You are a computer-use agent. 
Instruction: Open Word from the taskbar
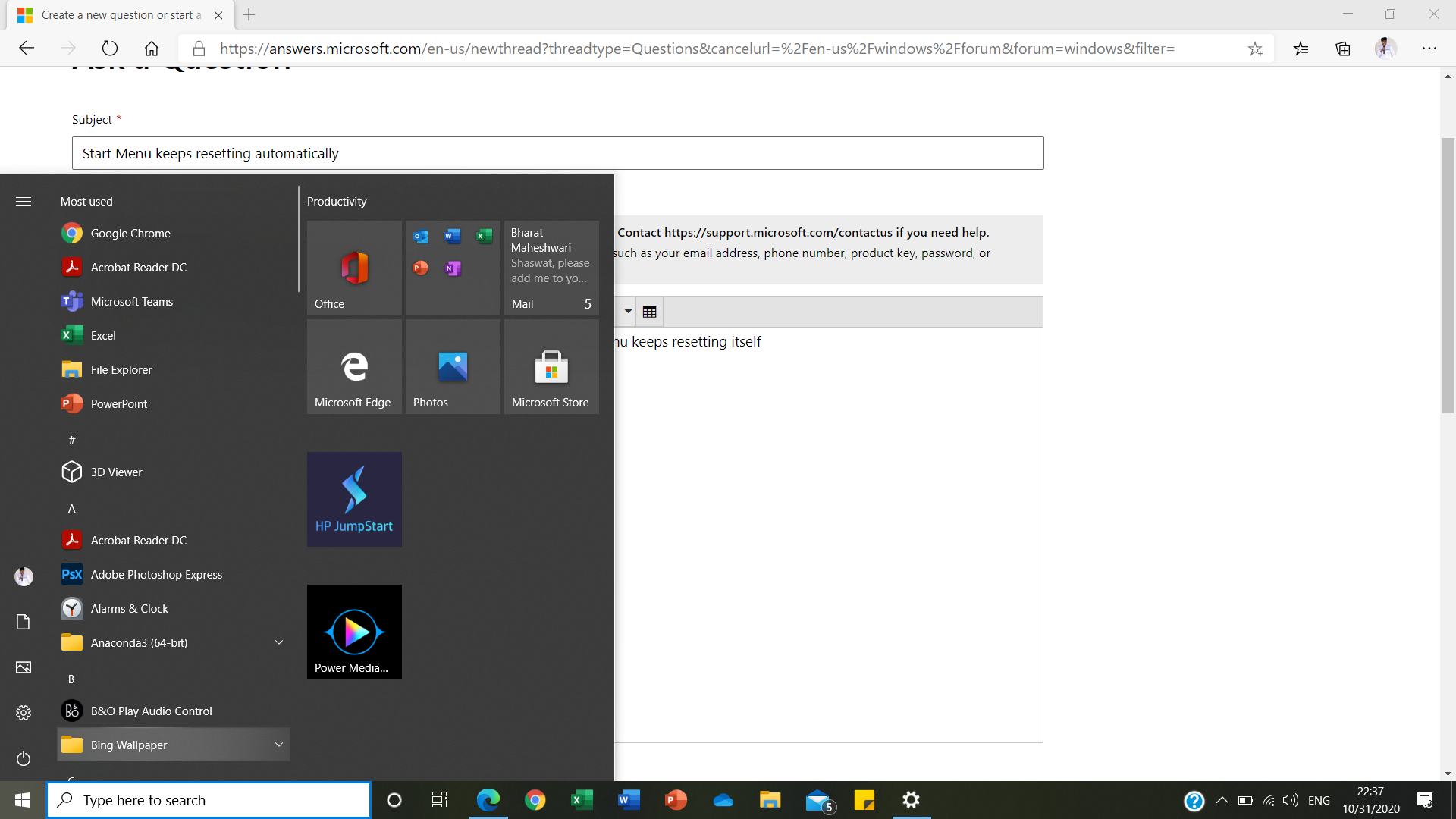tap(629, 800)
